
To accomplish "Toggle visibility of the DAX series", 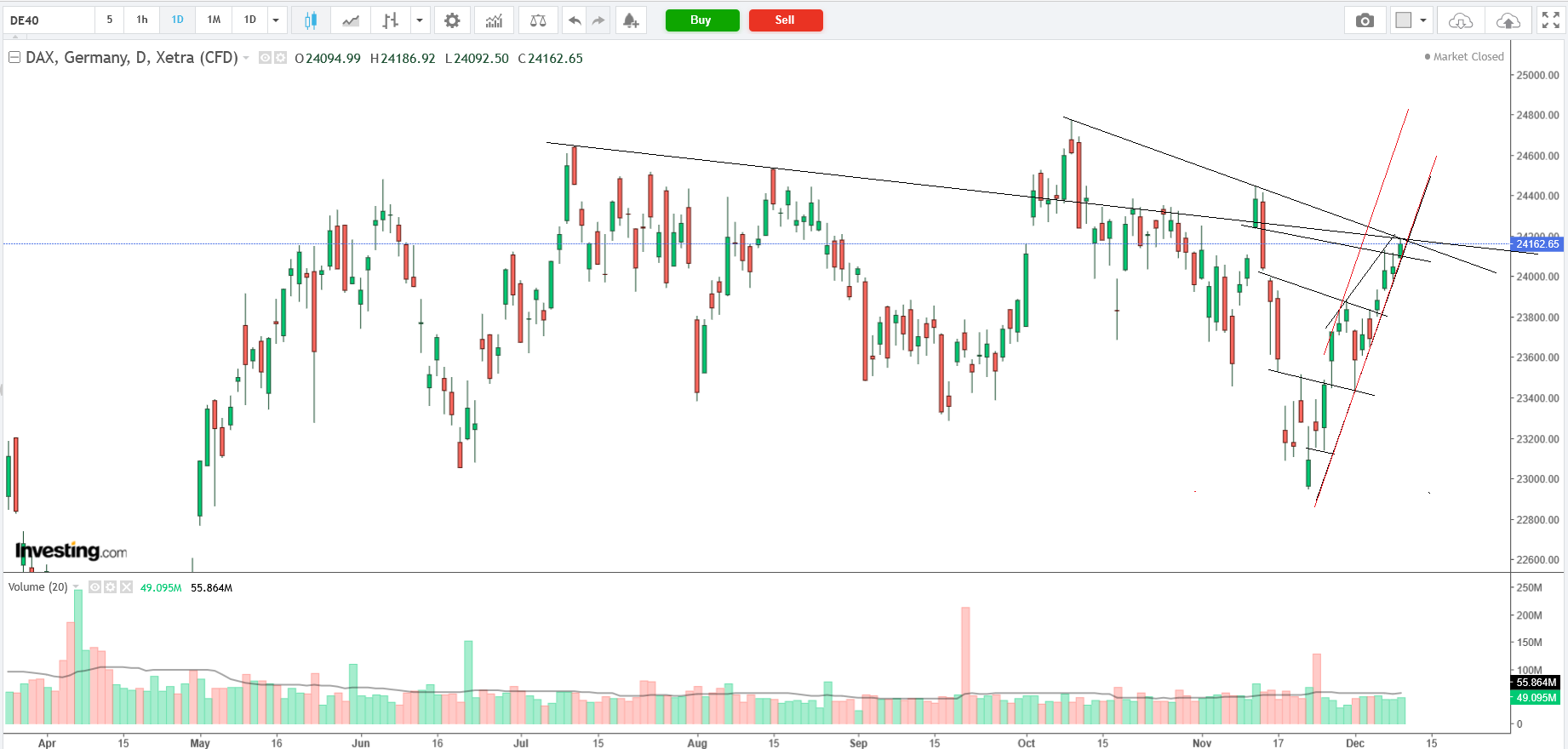I will click(x=266, y=58).
